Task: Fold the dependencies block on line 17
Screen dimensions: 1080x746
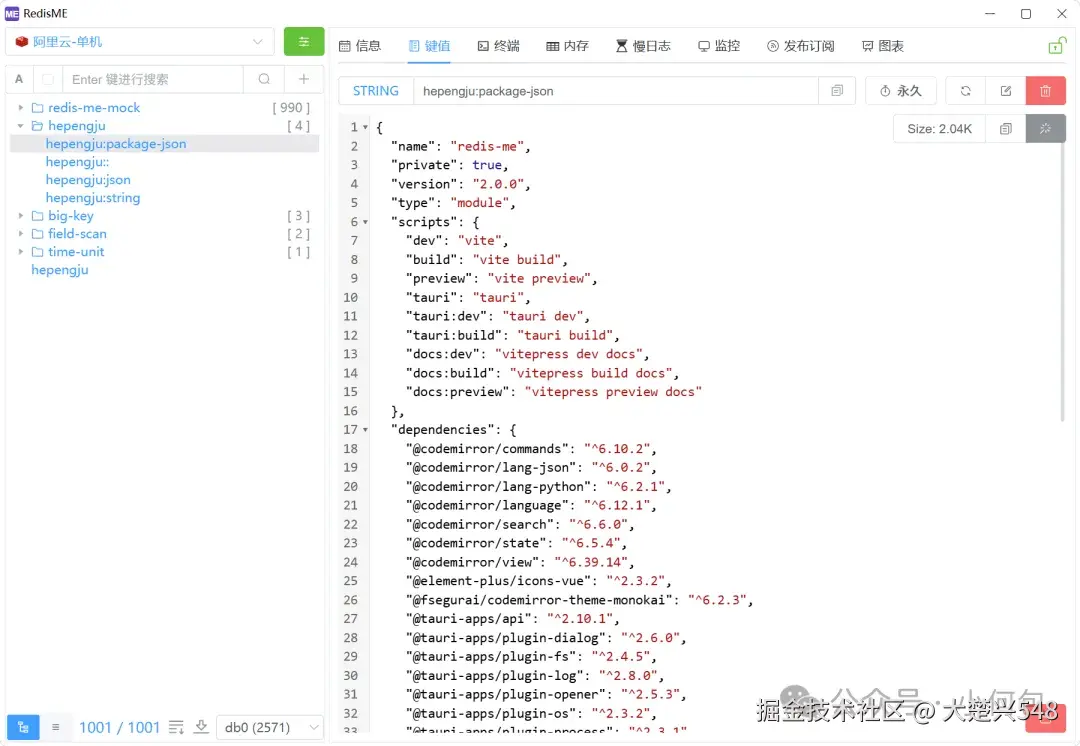Action: (x=365, y=430)
